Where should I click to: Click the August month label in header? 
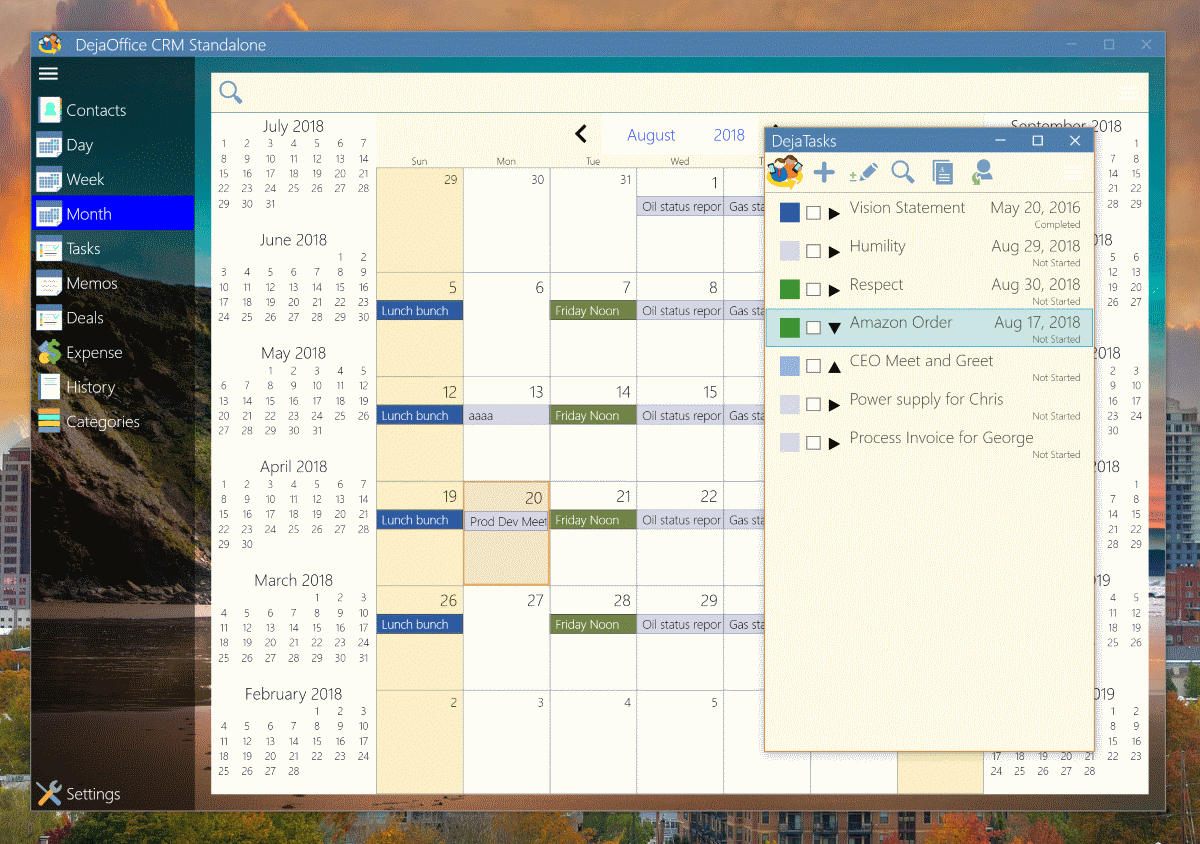point(651,135)
